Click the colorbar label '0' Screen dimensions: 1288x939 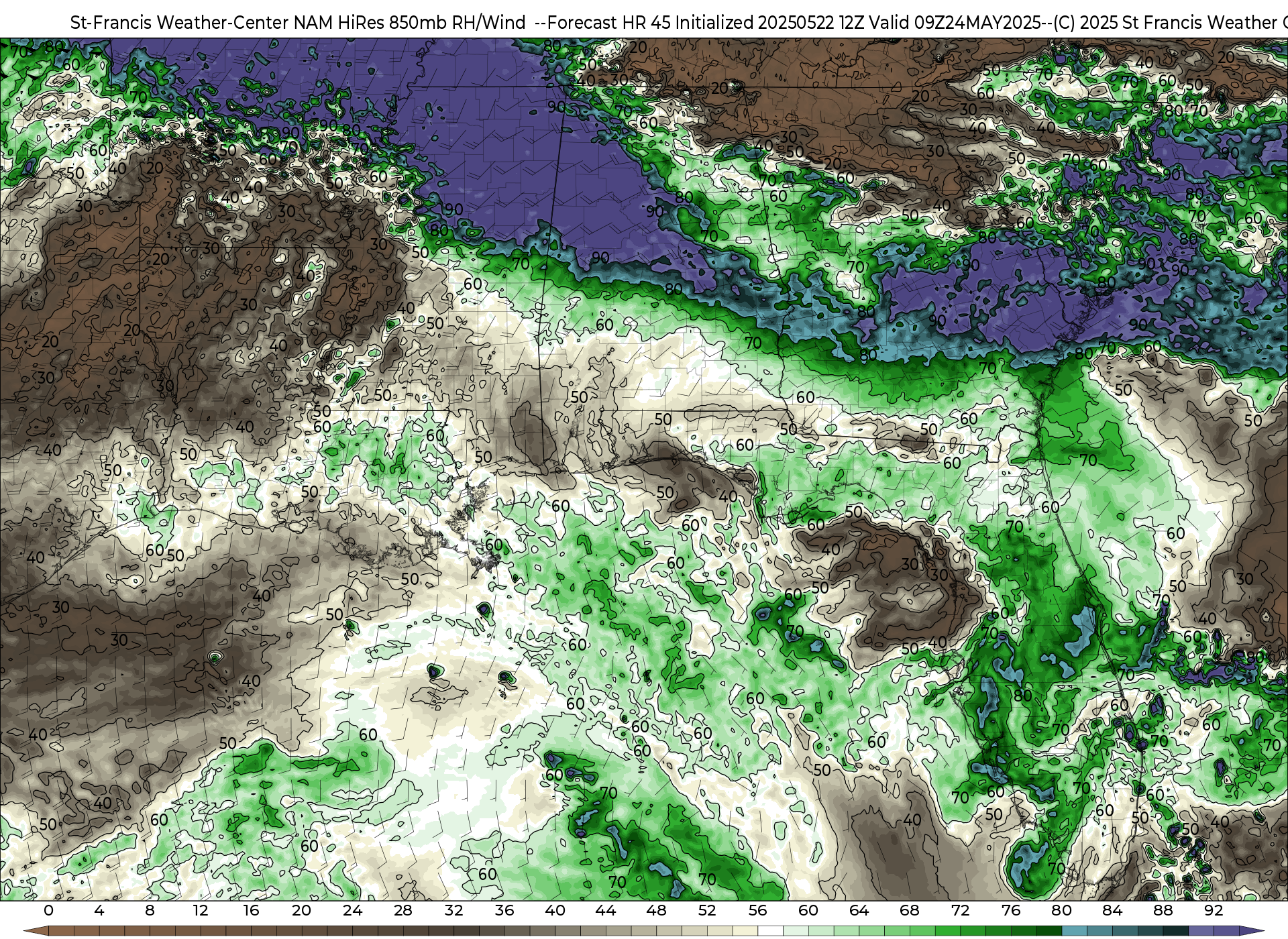click(48, 910)
